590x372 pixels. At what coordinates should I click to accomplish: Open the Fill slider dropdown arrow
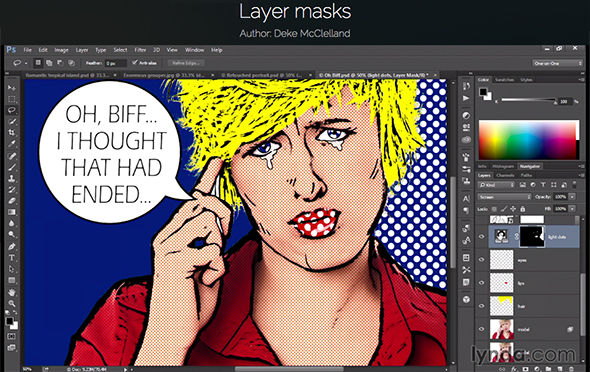[572, 208]
